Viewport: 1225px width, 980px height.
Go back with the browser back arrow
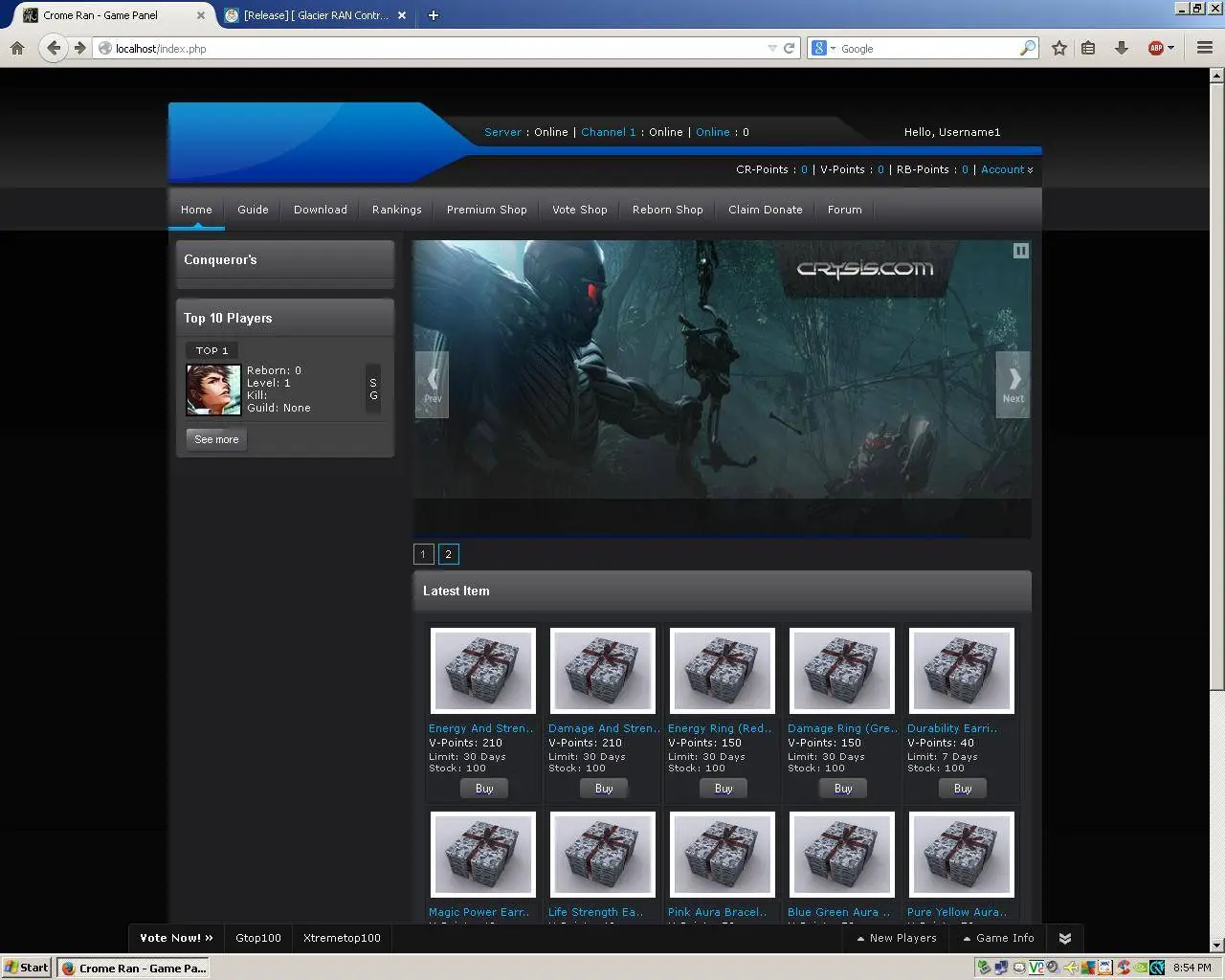[54, 48]
